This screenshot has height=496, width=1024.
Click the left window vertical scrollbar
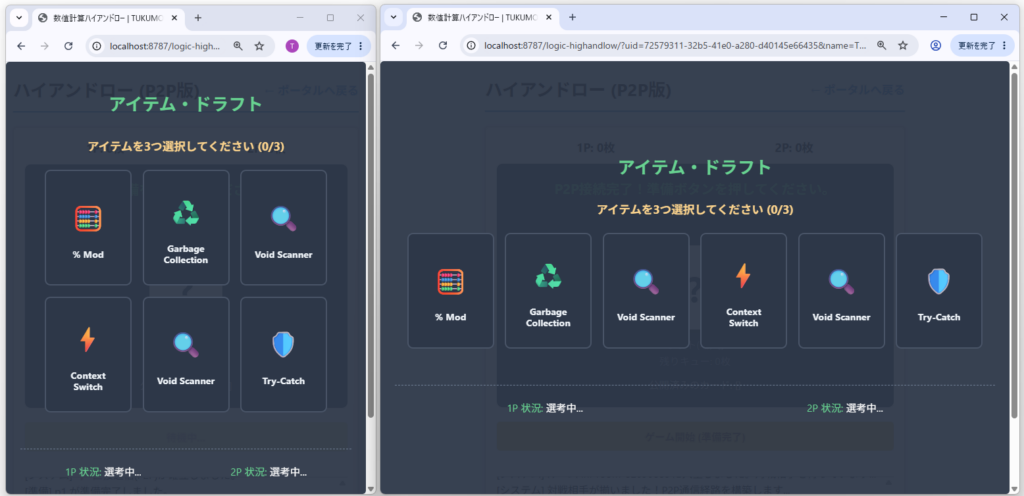[x=371, y=247]
